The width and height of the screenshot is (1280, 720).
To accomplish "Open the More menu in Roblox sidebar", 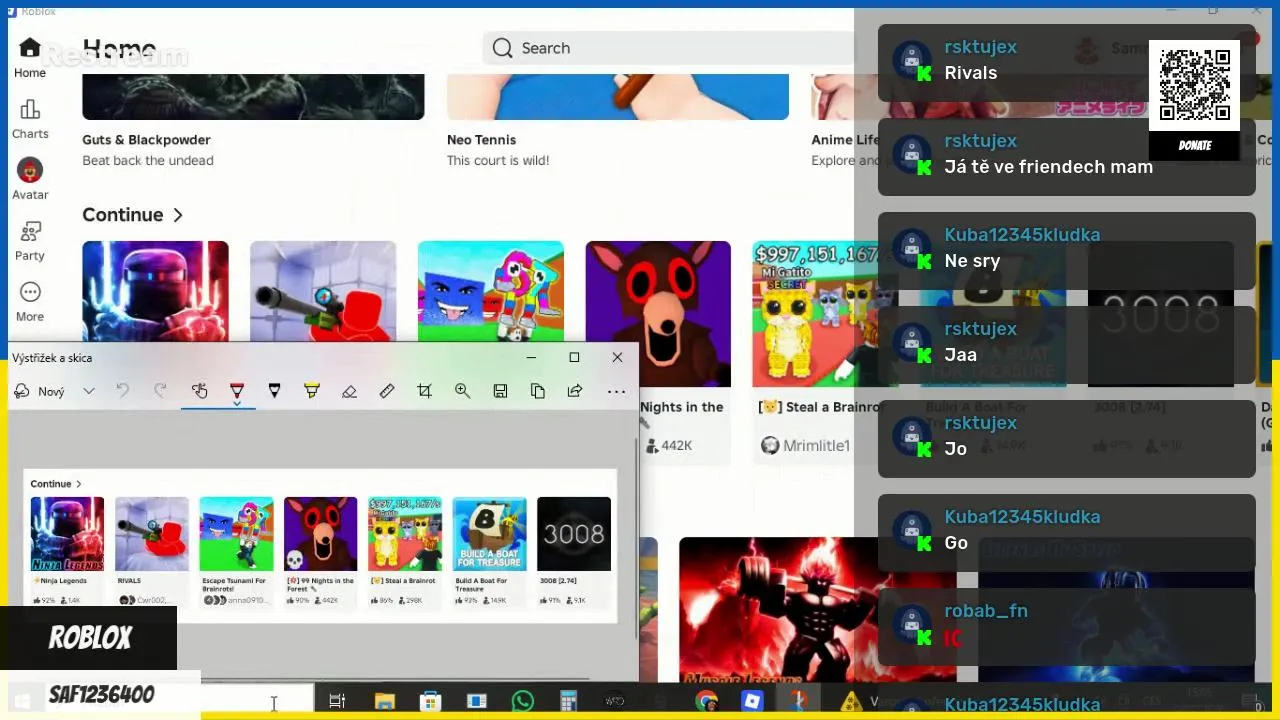I will (x=30, y=302).
